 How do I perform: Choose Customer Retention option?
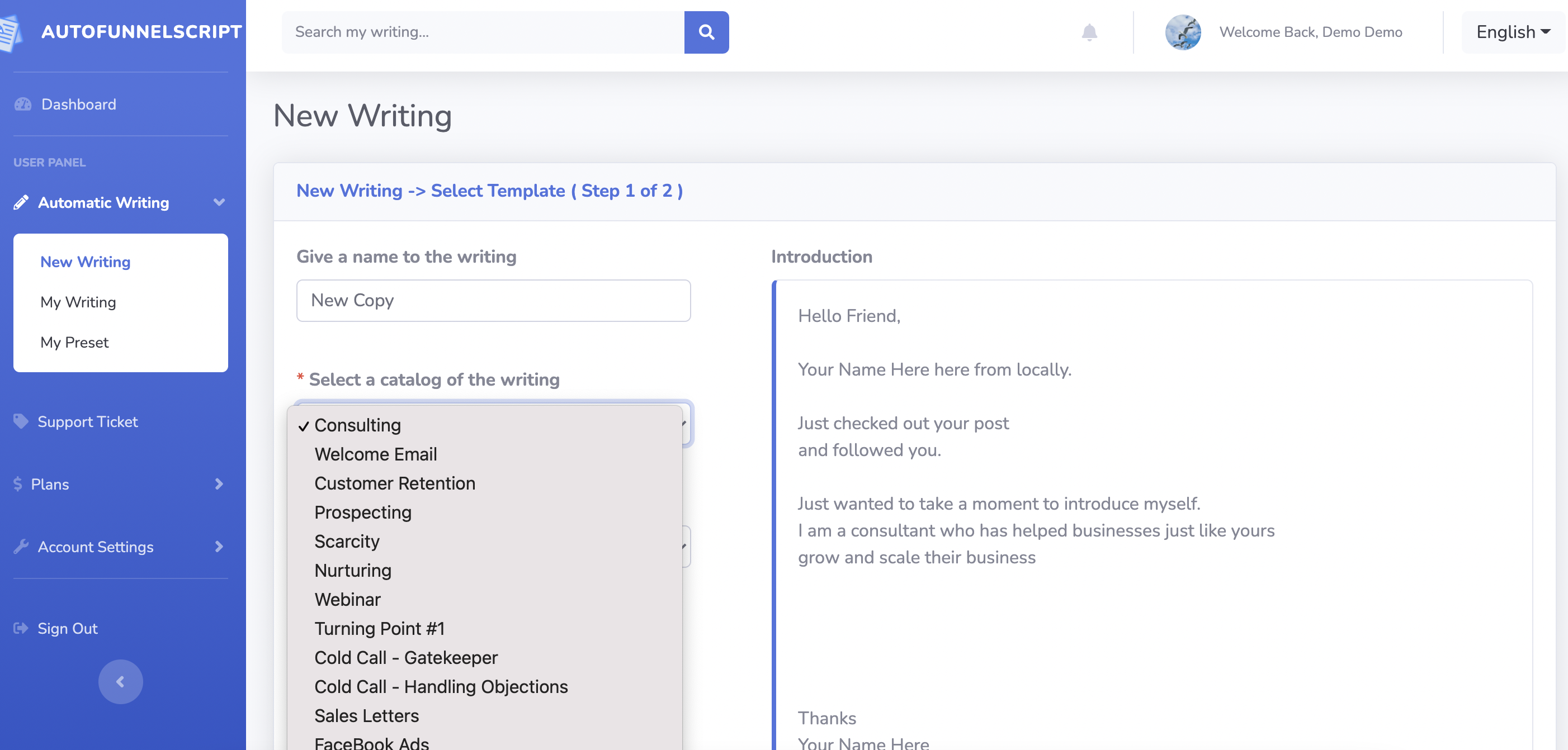tap(484, 483)
